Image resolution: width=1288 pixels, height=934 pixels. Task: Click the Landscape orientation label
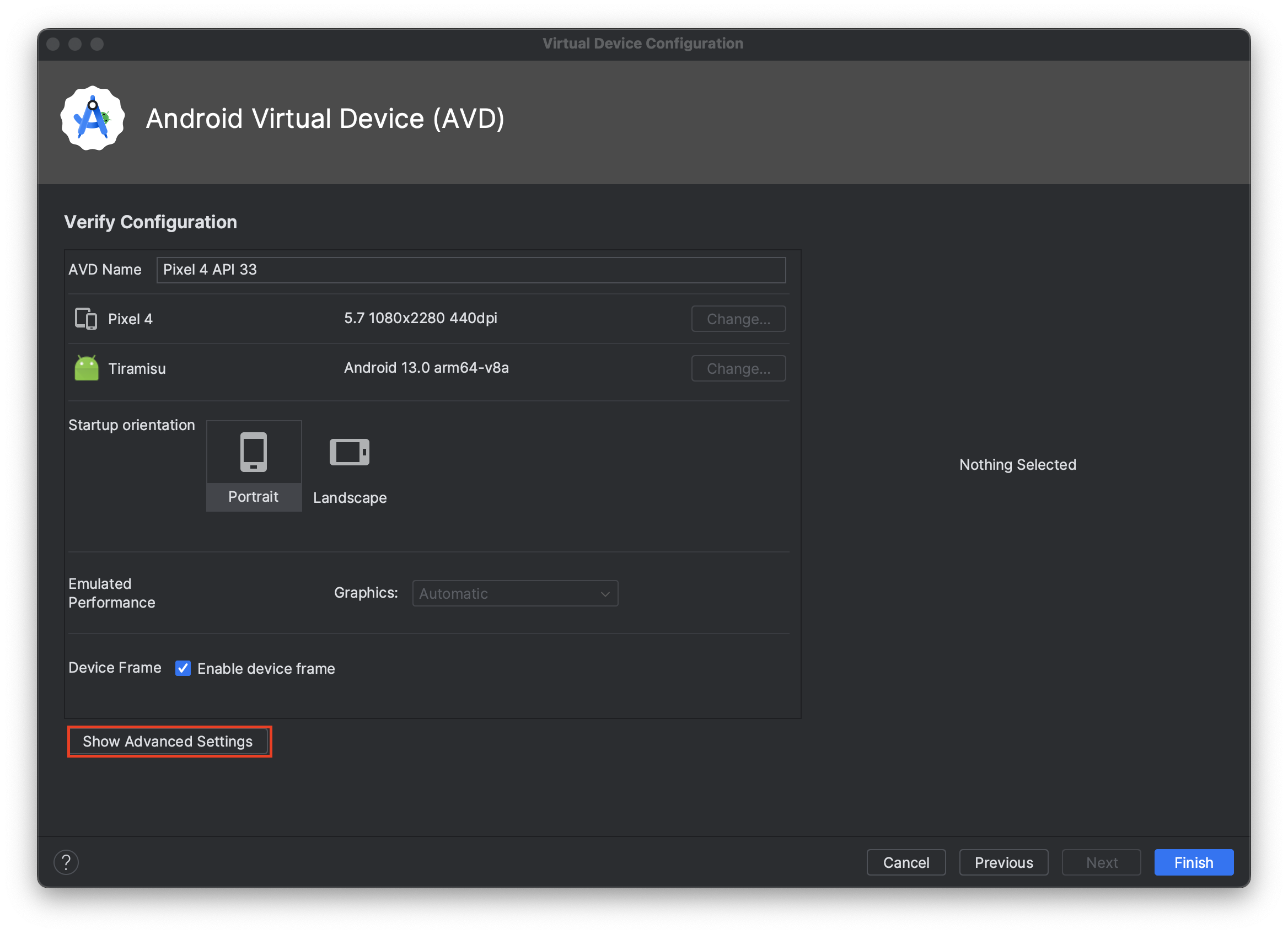[x=350, y=498]
